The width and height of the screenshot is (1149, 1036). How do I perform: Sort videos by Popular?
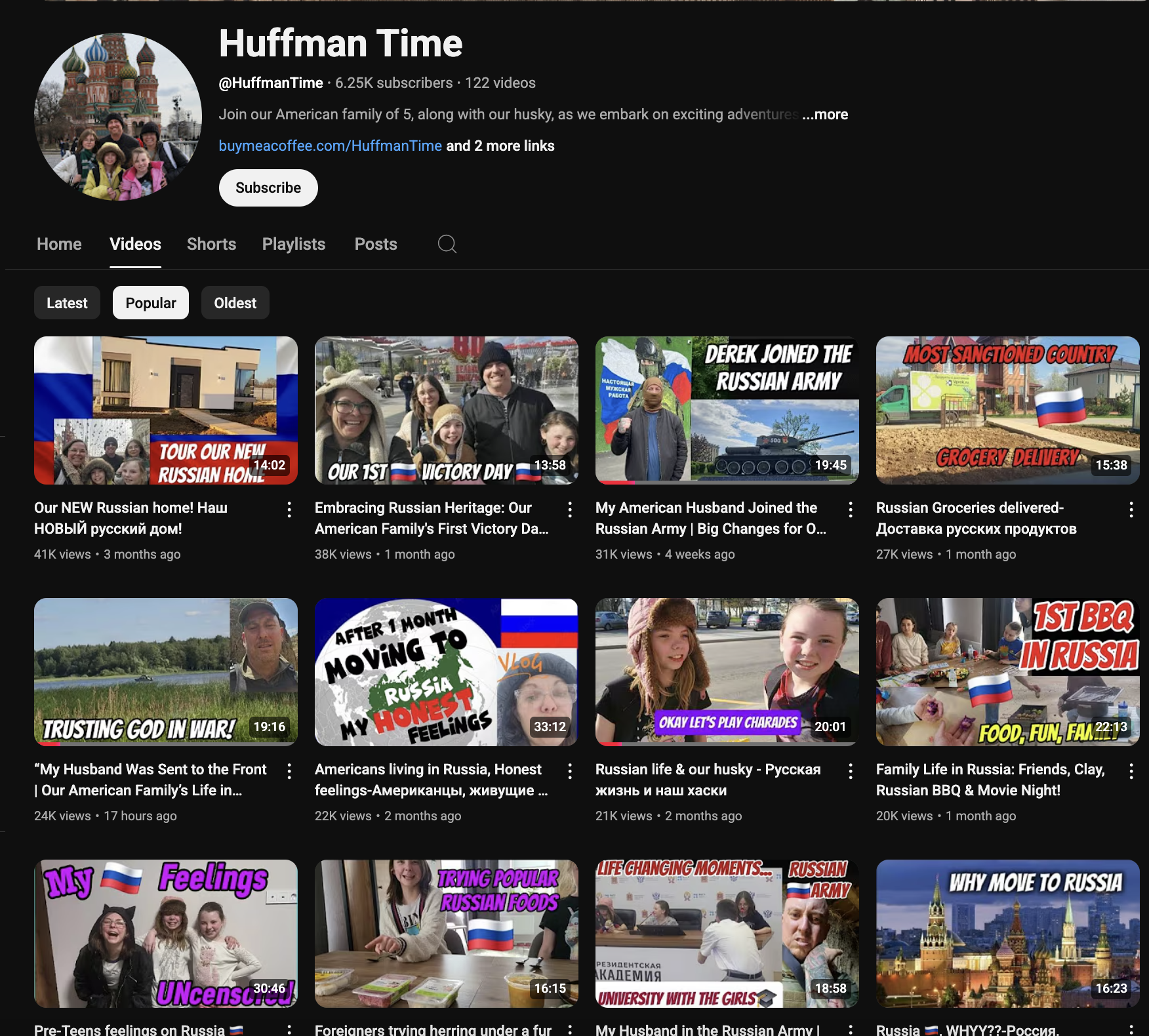151,303
